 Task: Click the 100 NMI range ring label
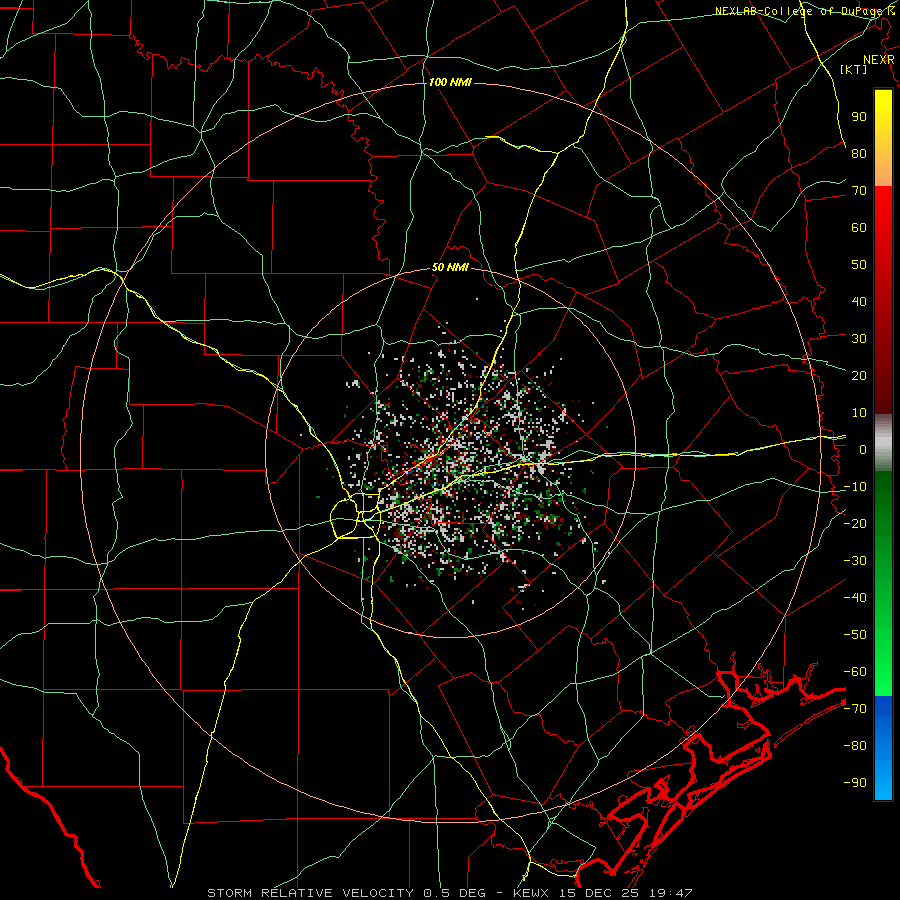click(x=450, y=83)
